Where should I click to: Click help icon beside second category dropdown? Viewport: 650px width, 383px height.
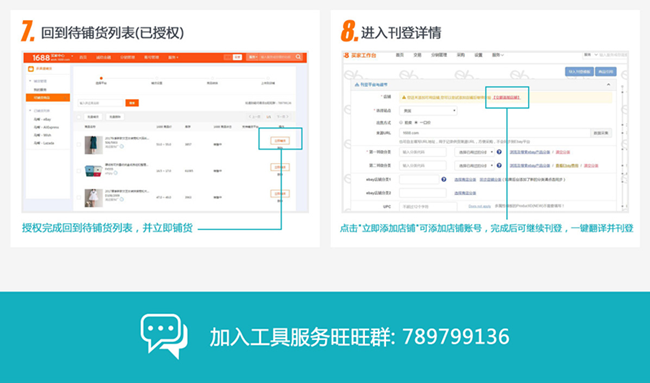499,165
